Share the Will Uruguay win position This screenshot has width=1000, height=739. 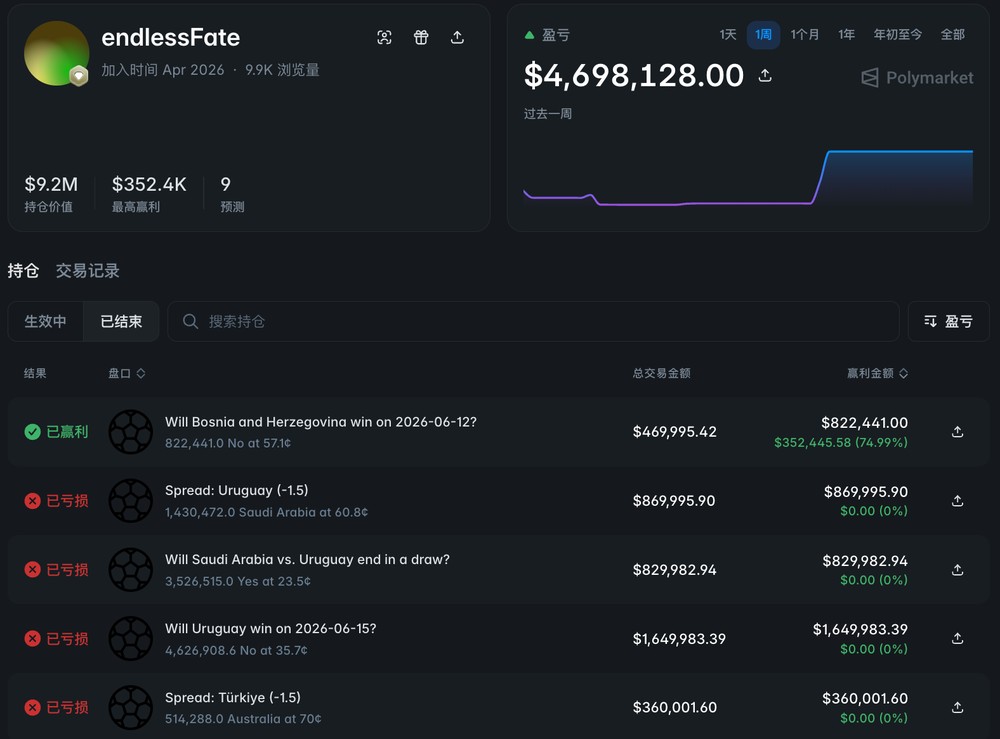(x=957, y=638)
